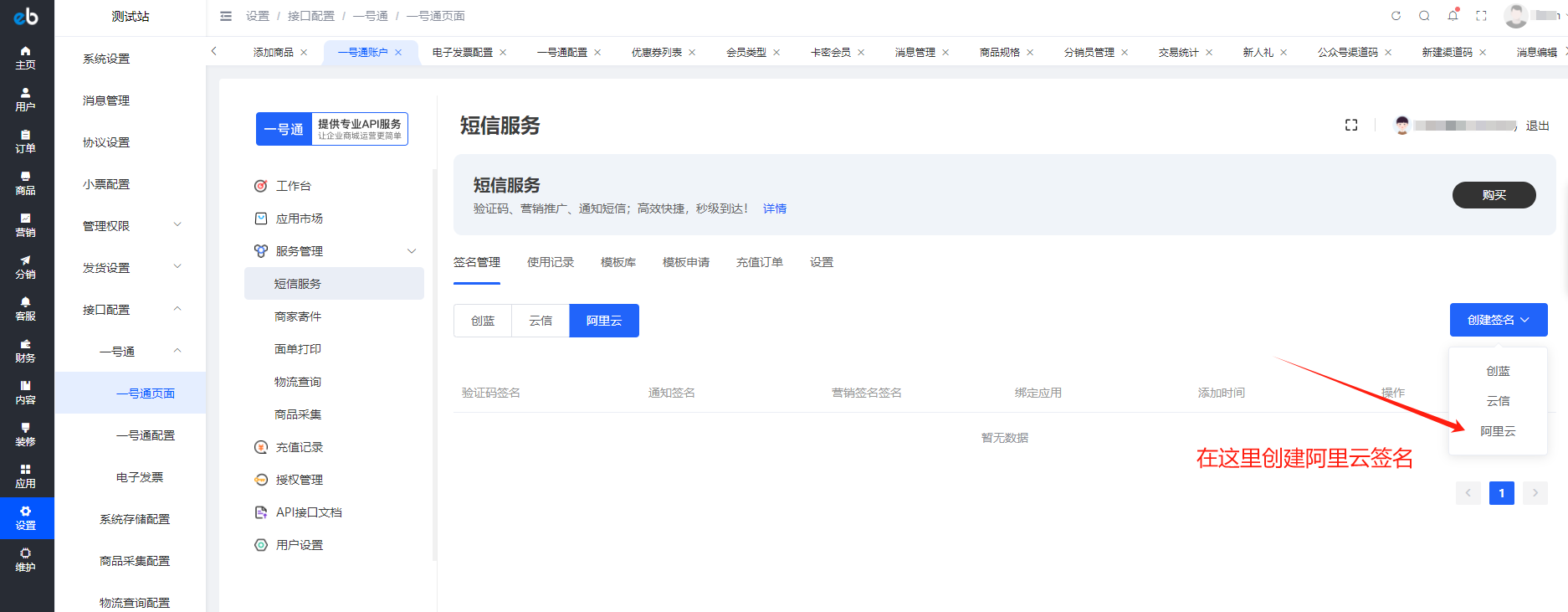The height and width of the screenshot is (612, 1568).
Task: Choose 阿里云 from create signature menu
Action: [1498, 431]
